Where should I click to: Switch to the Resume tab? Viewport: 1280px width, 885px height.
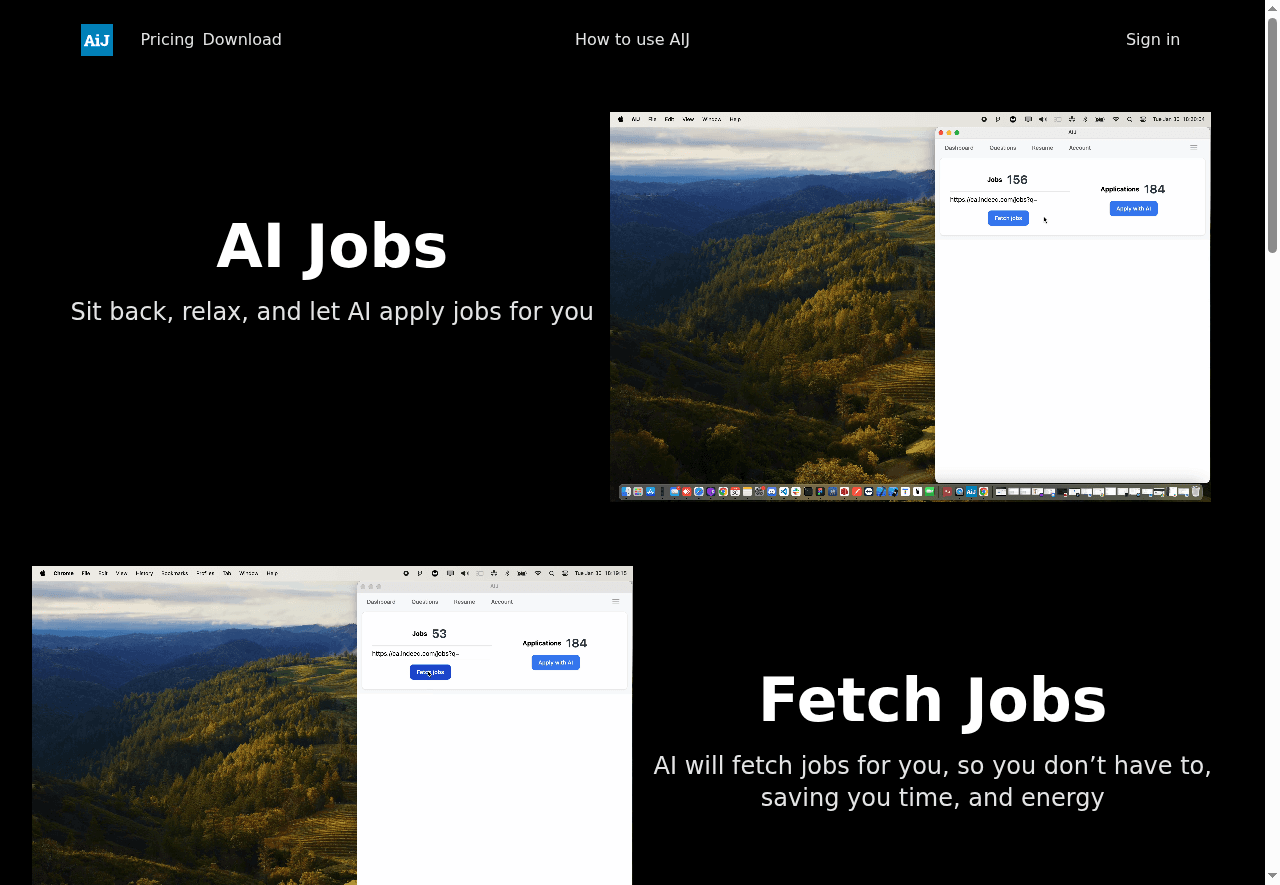point(1042,147)
